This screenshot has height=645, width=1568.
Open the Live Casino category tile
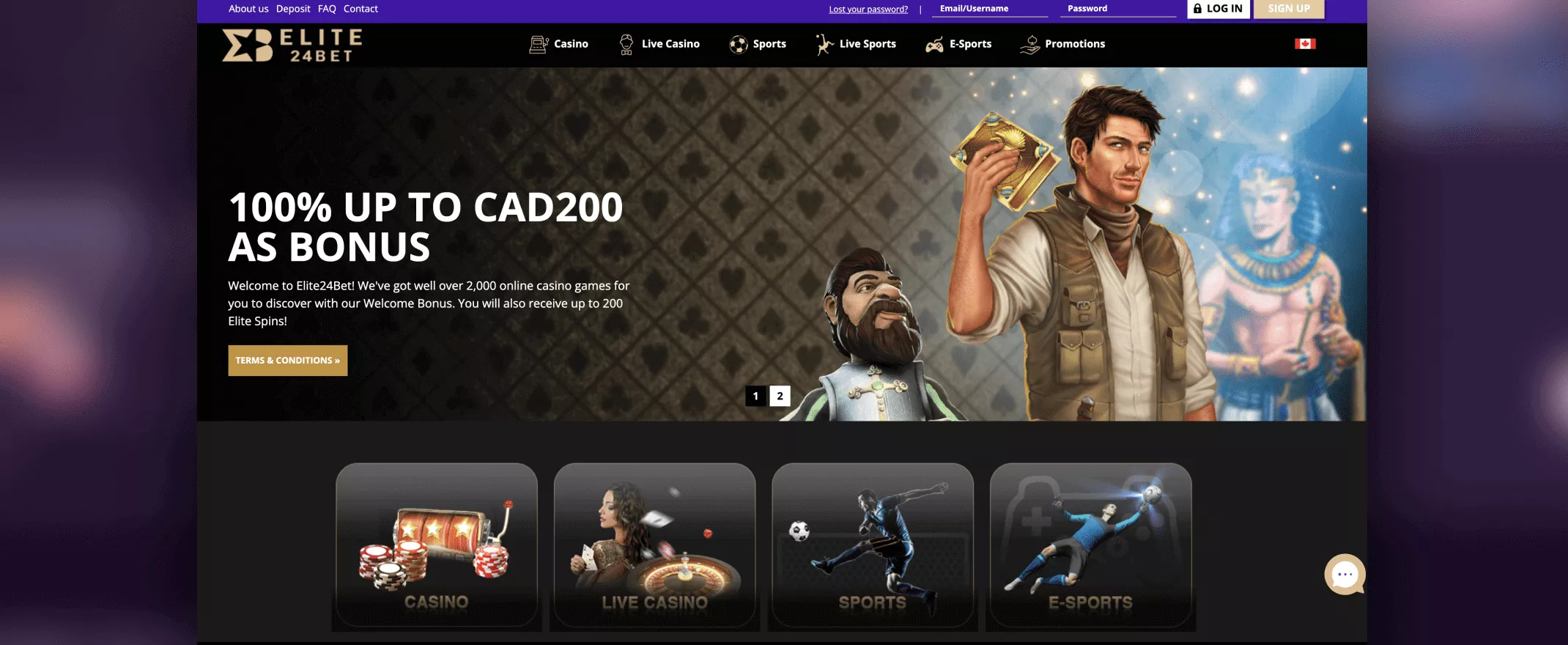(x=654, y=545)
